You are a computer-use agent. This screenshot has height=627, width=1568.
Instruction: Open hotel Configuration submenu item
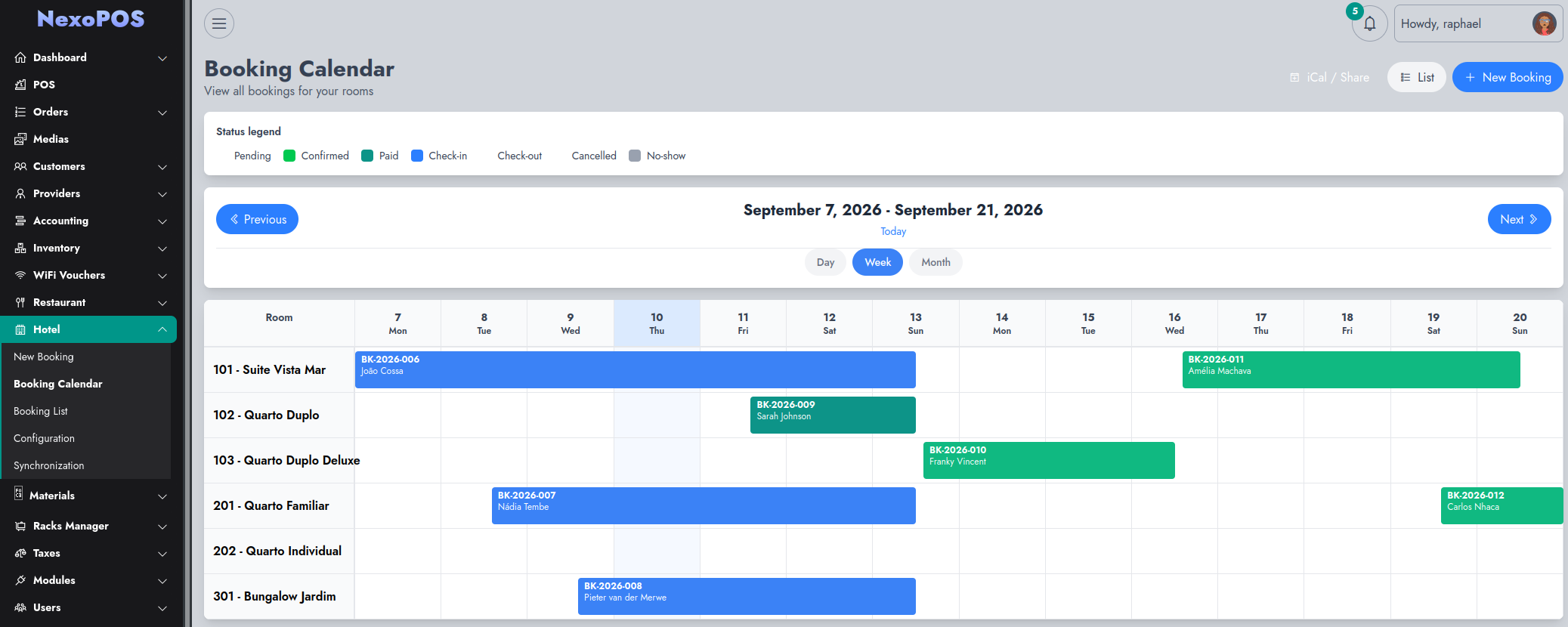(86, 438)
